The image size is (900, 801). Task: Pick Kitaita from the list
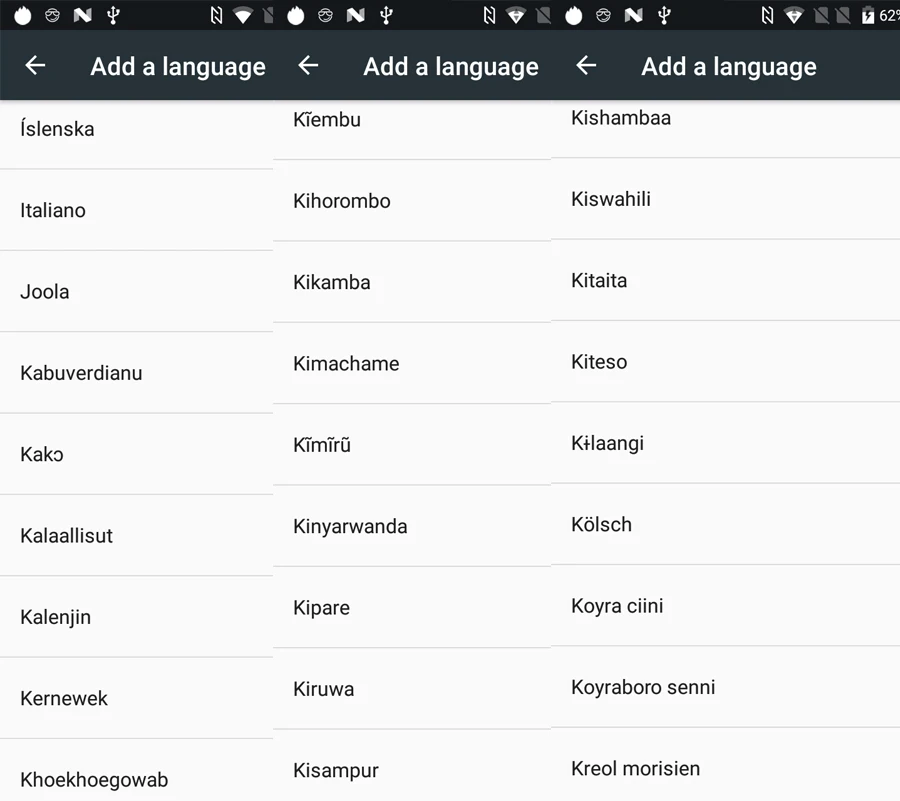(726, 281)
